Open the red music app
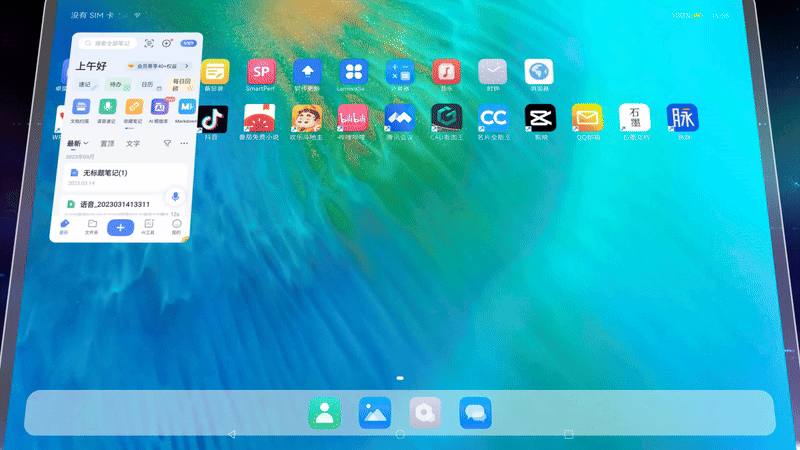Viewport: 800px width, 450px height. click(x=446, y=72)
